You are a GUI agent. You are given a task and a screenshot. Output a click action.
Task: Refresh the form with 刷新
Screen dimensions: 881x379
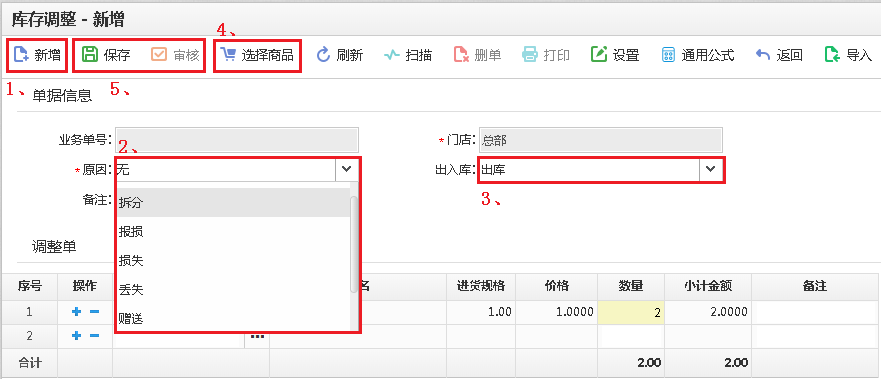(339, 55)
